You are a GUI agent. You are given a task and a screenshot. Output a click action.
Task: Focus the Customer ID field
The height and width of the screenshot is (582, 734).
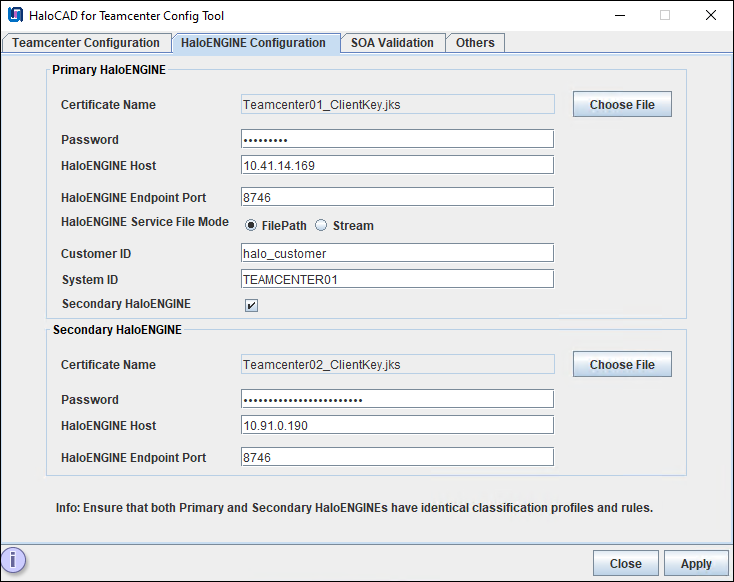coord(397,253)
